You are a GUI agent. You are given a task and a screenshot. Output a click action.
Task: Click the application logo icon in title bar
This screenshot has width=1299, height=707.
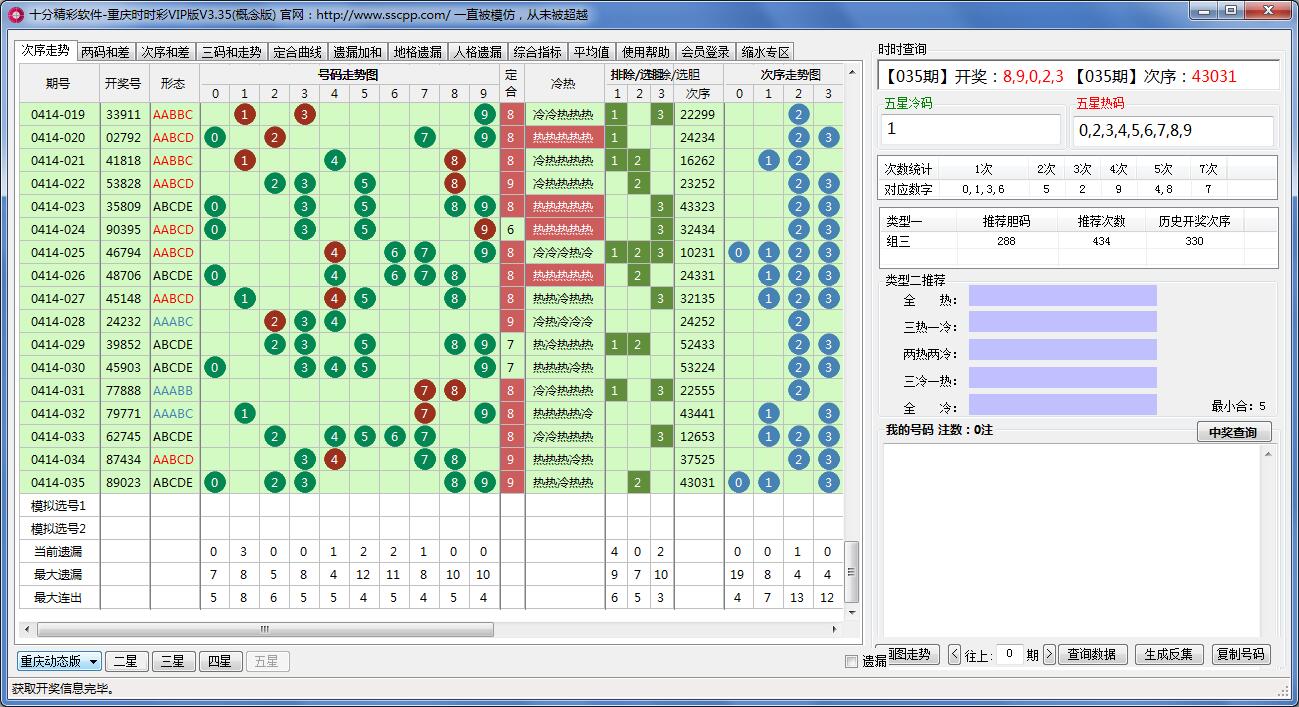point(15,14)
